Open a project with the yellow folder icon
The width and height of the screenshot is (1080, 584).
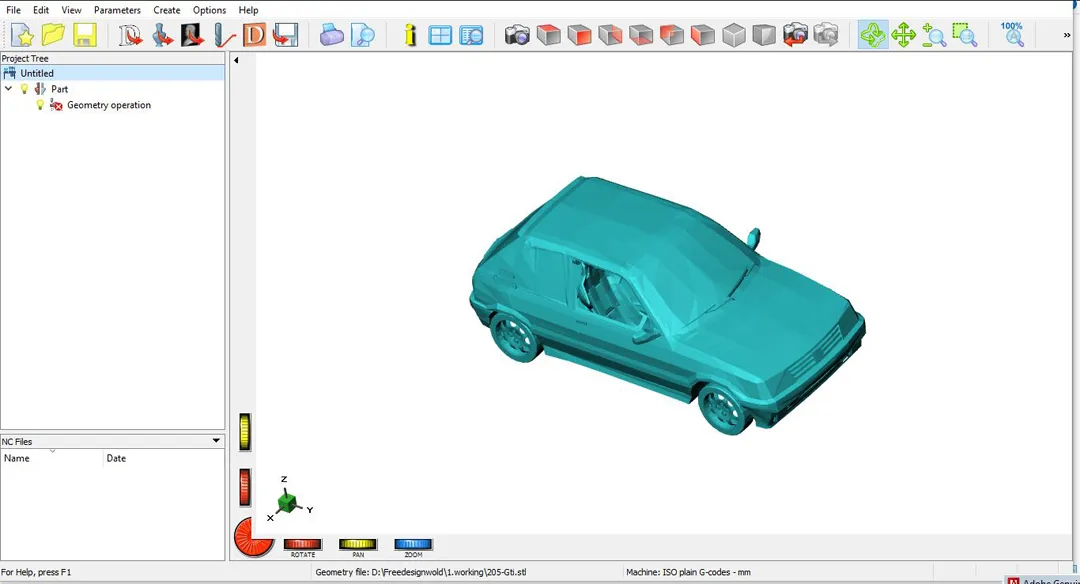click(53, 34)
